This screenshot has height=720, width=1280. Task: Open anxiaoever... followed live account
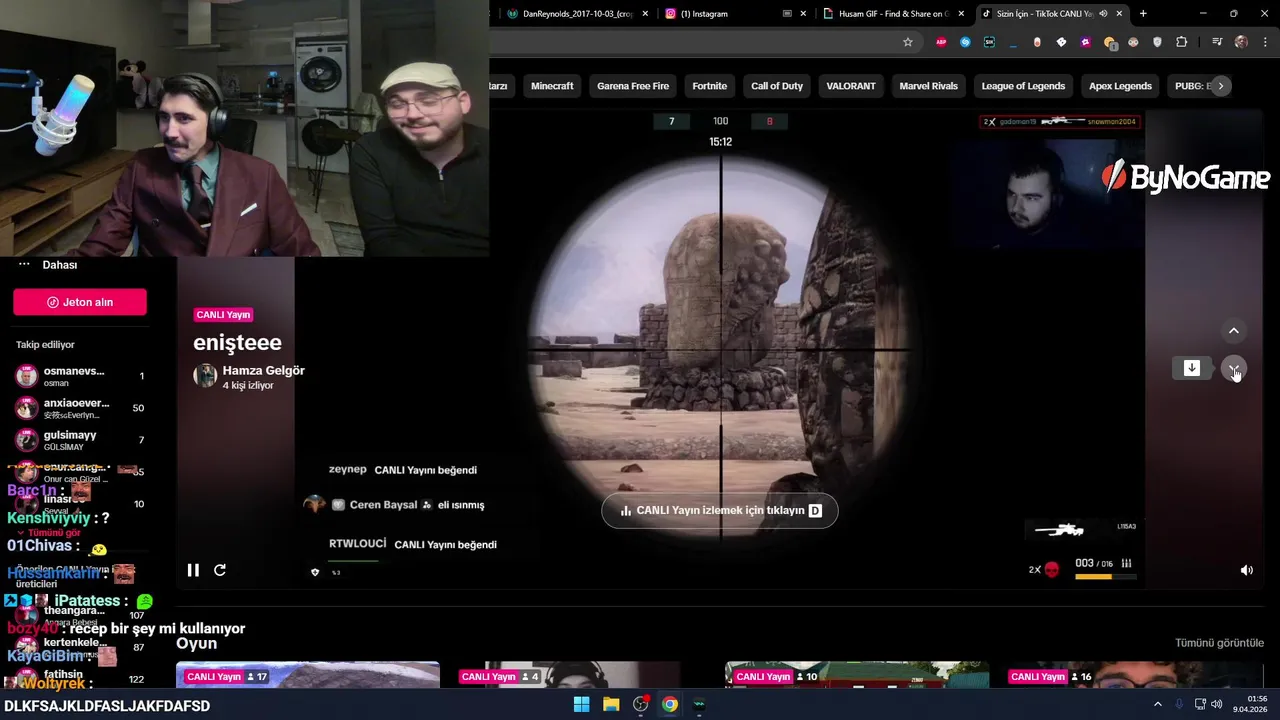pos(80,408)
